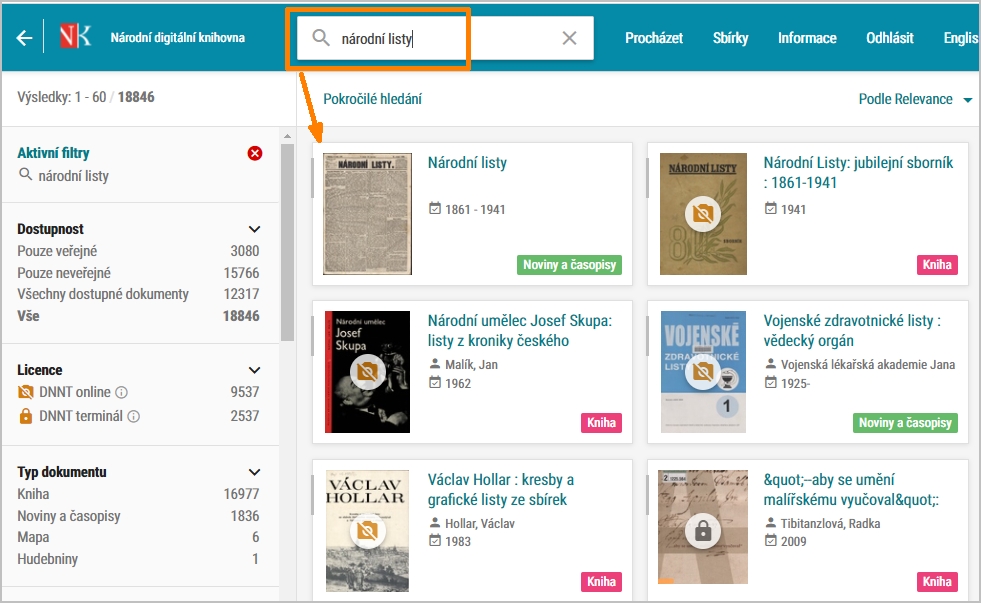Screen dimensions: 981x603
Task: Click the Národní digitální knihovna header title
Action: tap(178, 38)
